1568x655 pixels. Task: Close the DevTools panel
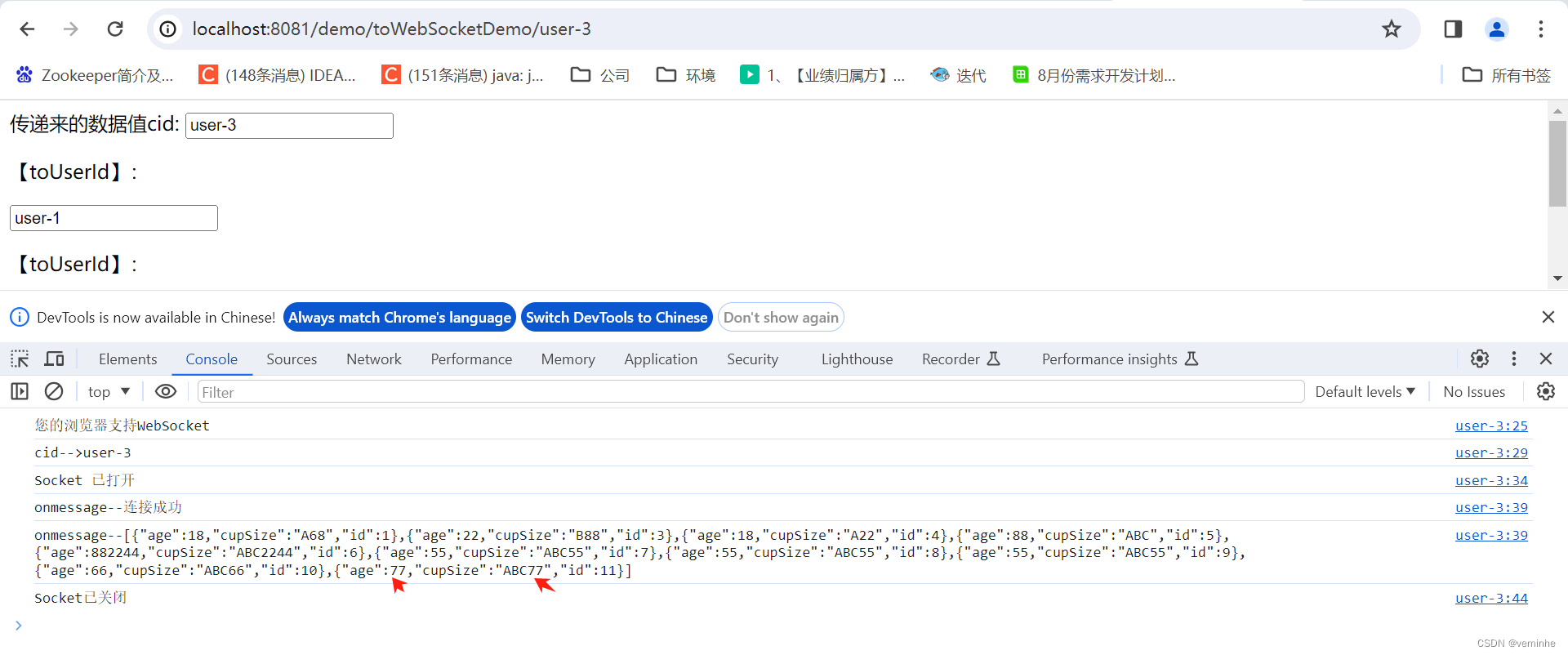(x=1546, y=359)
